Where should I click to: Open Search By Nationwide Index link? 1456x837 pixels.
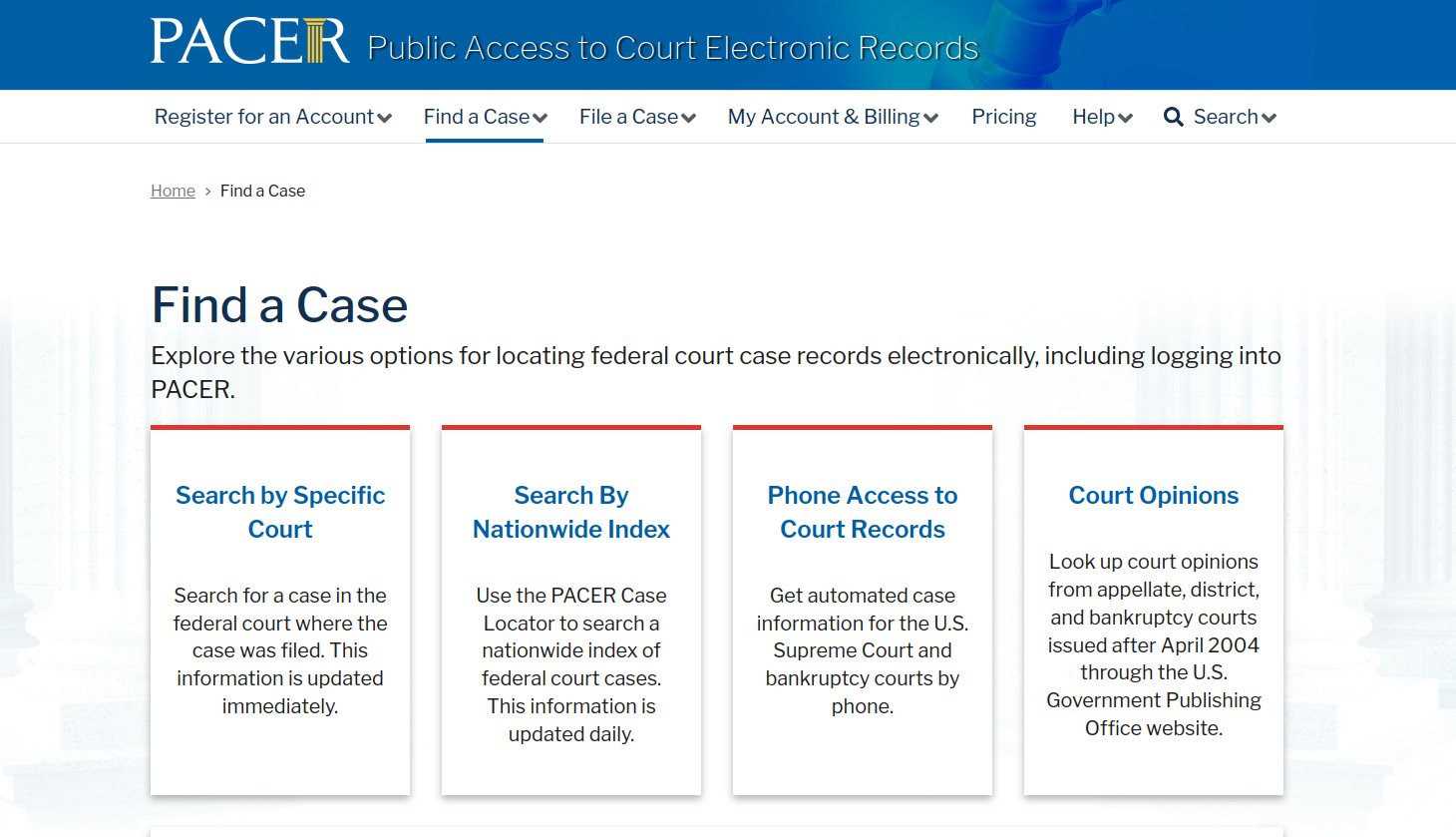coord(571,512)
